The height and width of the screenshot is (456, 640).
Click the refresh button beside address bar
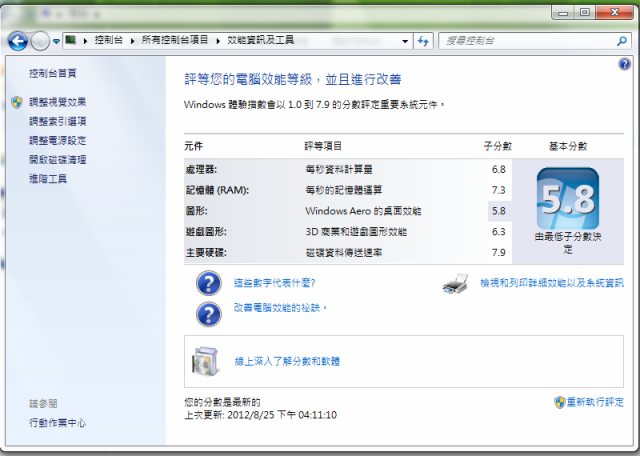(x=423, y=41)
